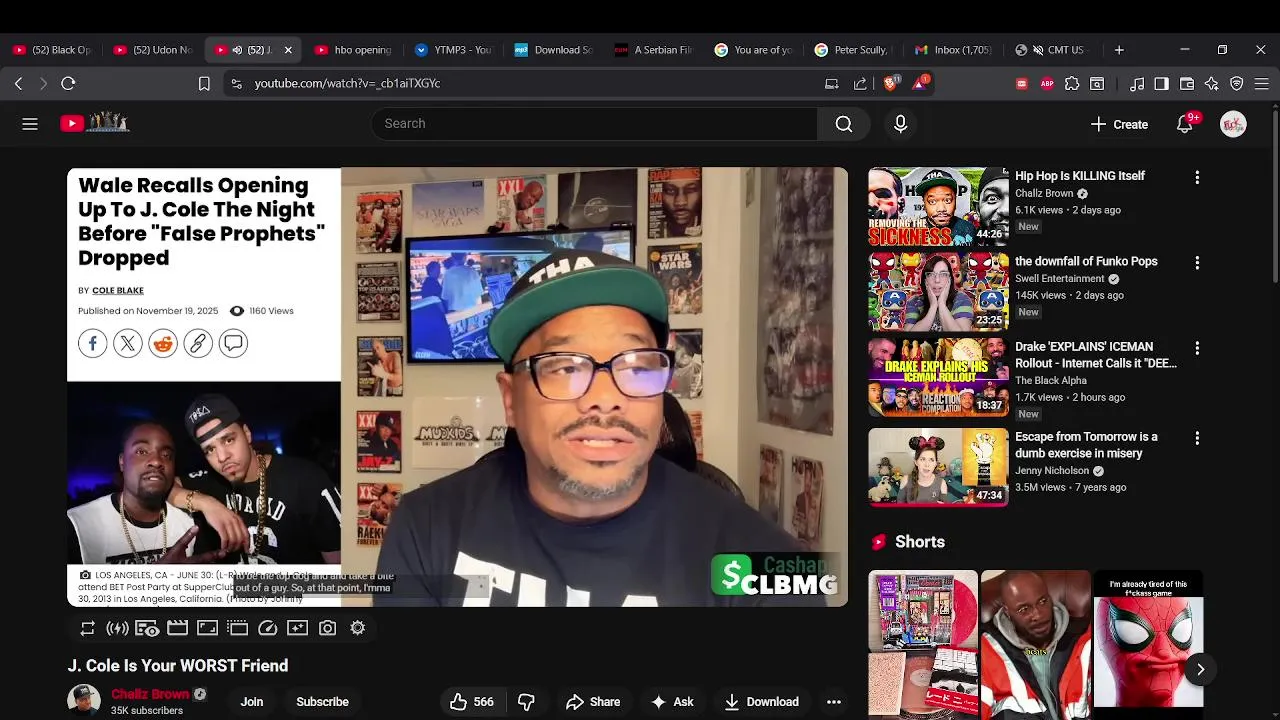The width and height of the screenshot is (1280, 720).
Task: Open the notifications bell
Action: [x=1185, y=124]
